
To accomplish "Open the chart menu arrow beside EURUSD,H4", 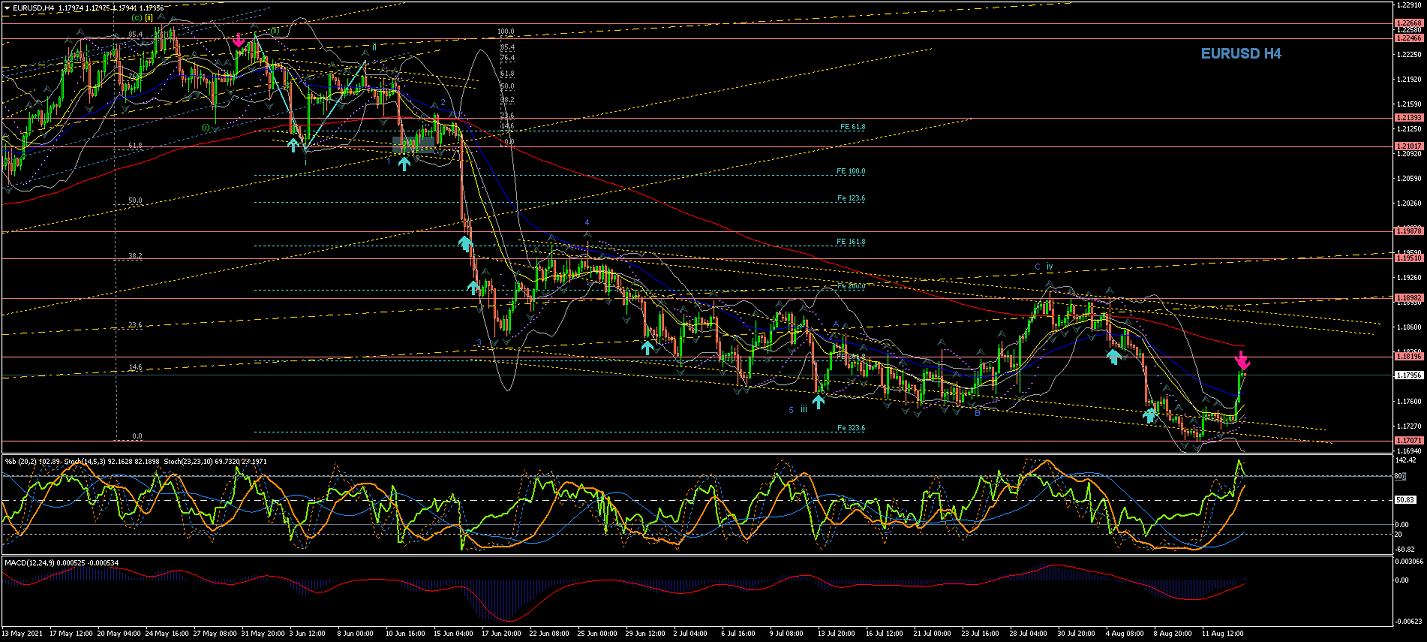I will click(7, 7).
